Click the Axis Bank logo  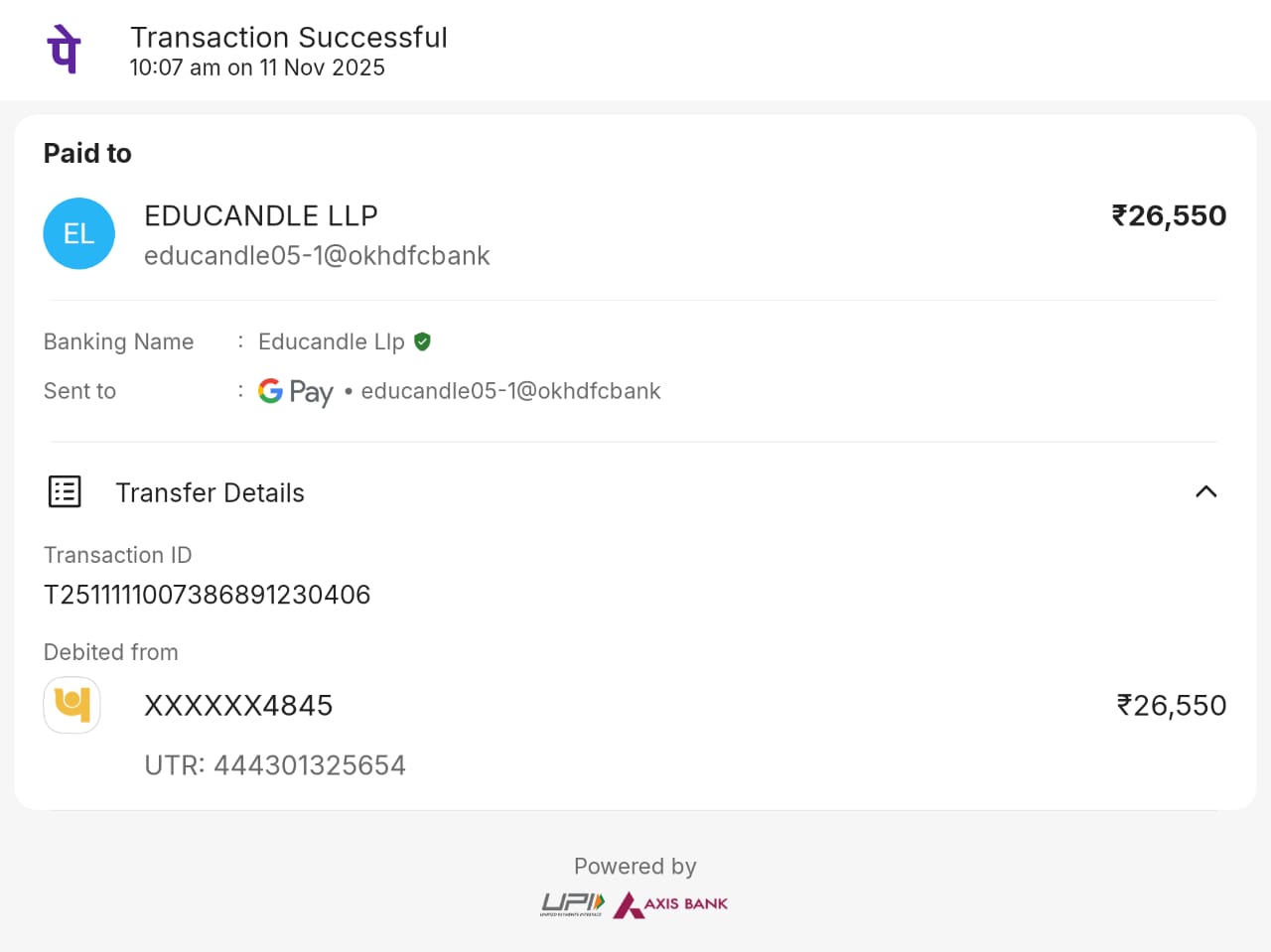click(x=670, y=904)
